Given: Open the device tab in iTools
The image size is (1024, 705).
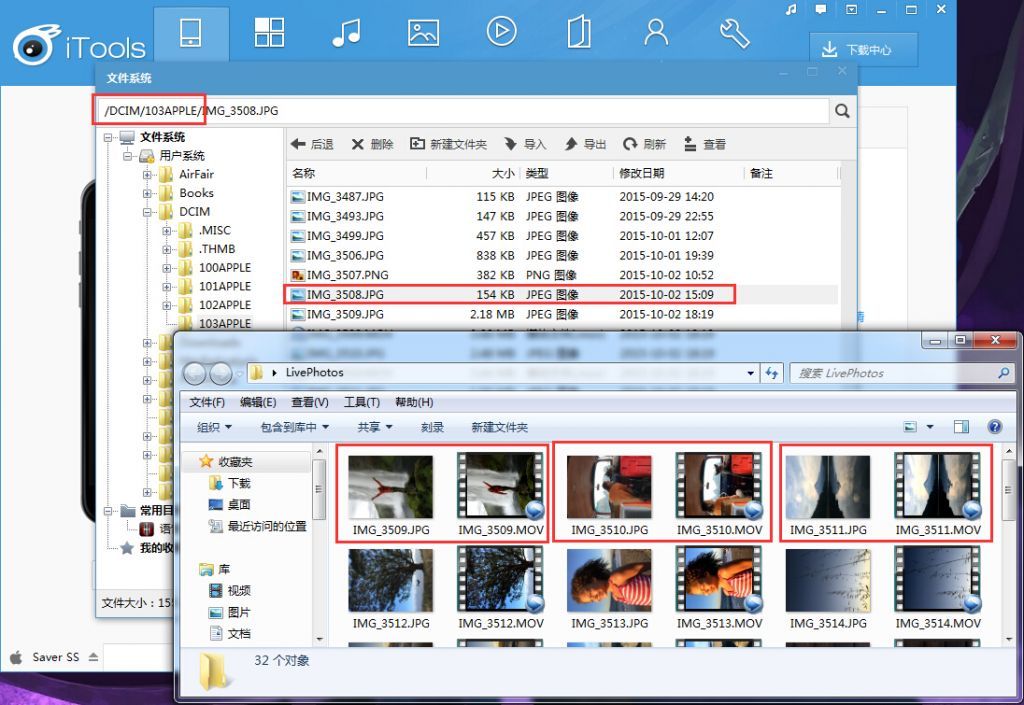Looking at the screenshot, I should pyautogui.click(x=191, y=33).
